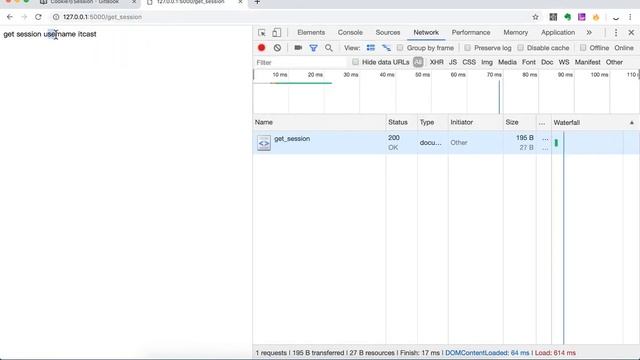Open the Application tab

click(x=558, y=32)
